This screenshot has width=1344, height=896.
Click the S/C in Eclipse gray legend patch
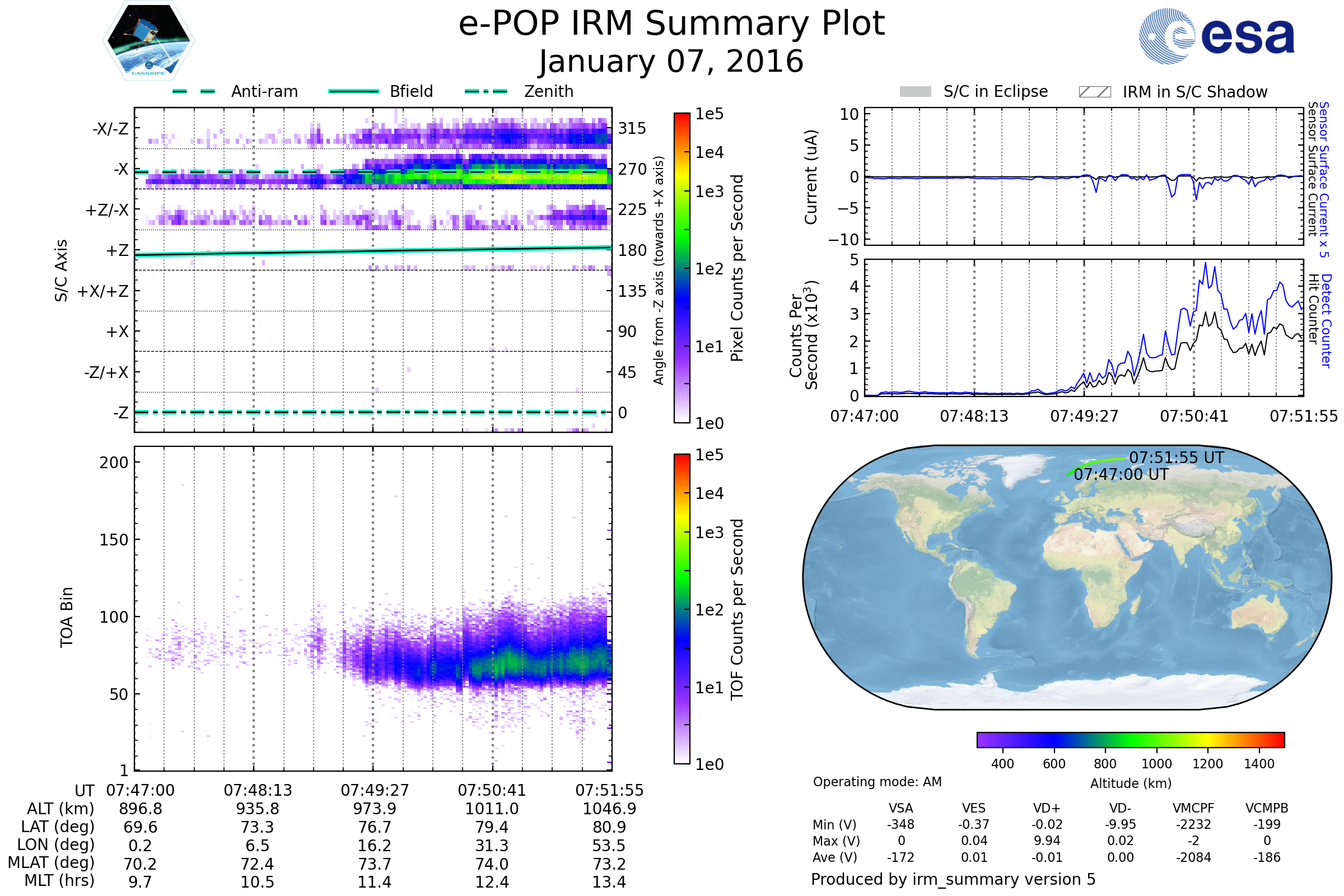tap(916, 92)
